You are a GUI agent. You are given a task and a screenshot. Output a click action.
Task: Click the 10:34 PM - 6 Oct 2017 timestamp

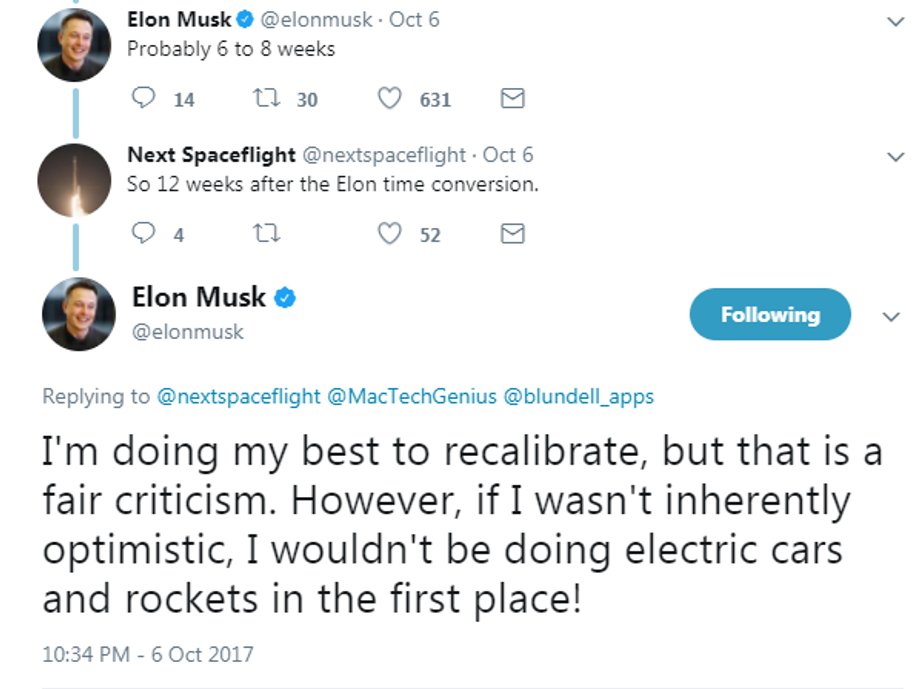point(148,654)
